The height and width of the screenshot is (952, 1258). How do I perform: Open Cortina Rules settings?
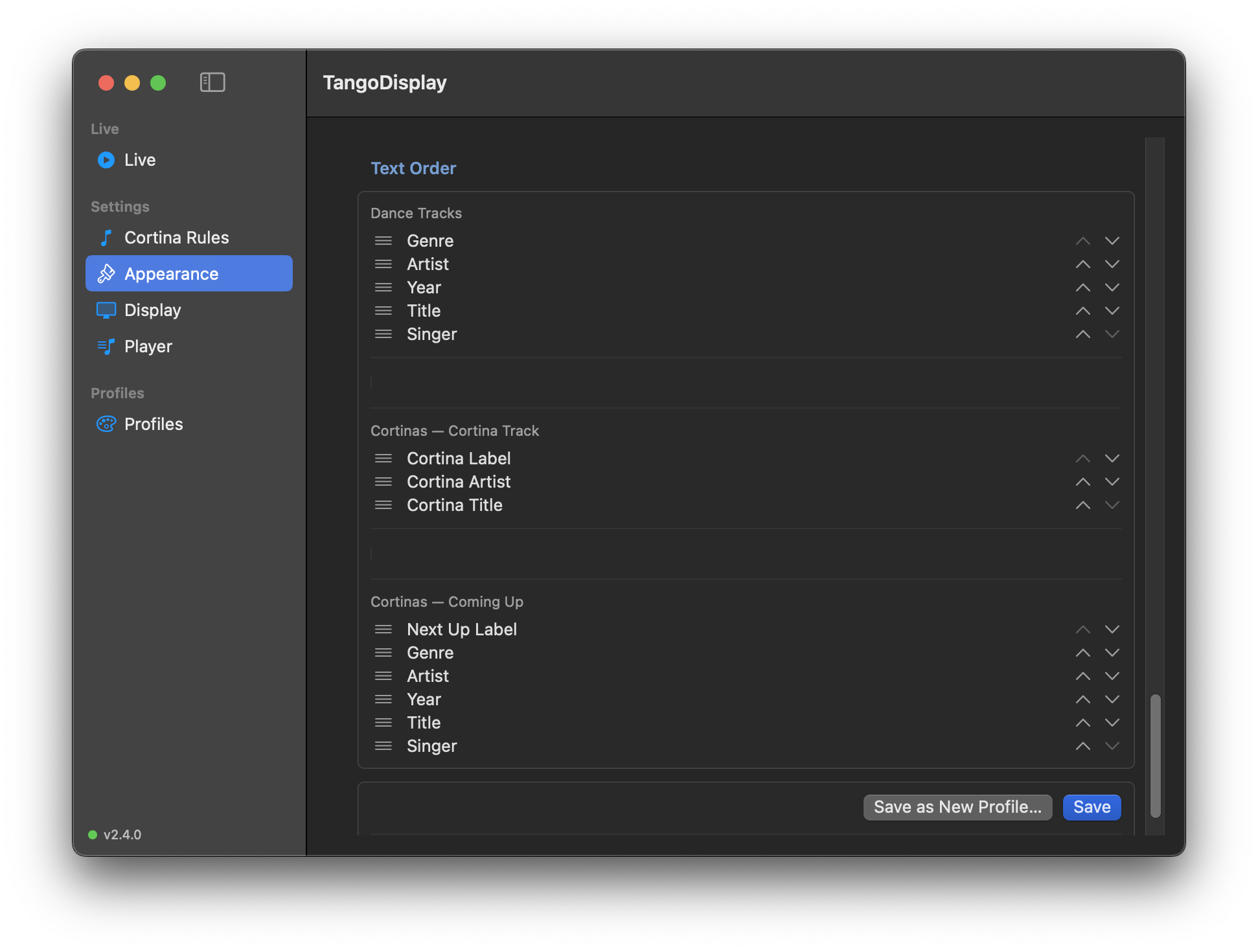[x=189, y=238]
